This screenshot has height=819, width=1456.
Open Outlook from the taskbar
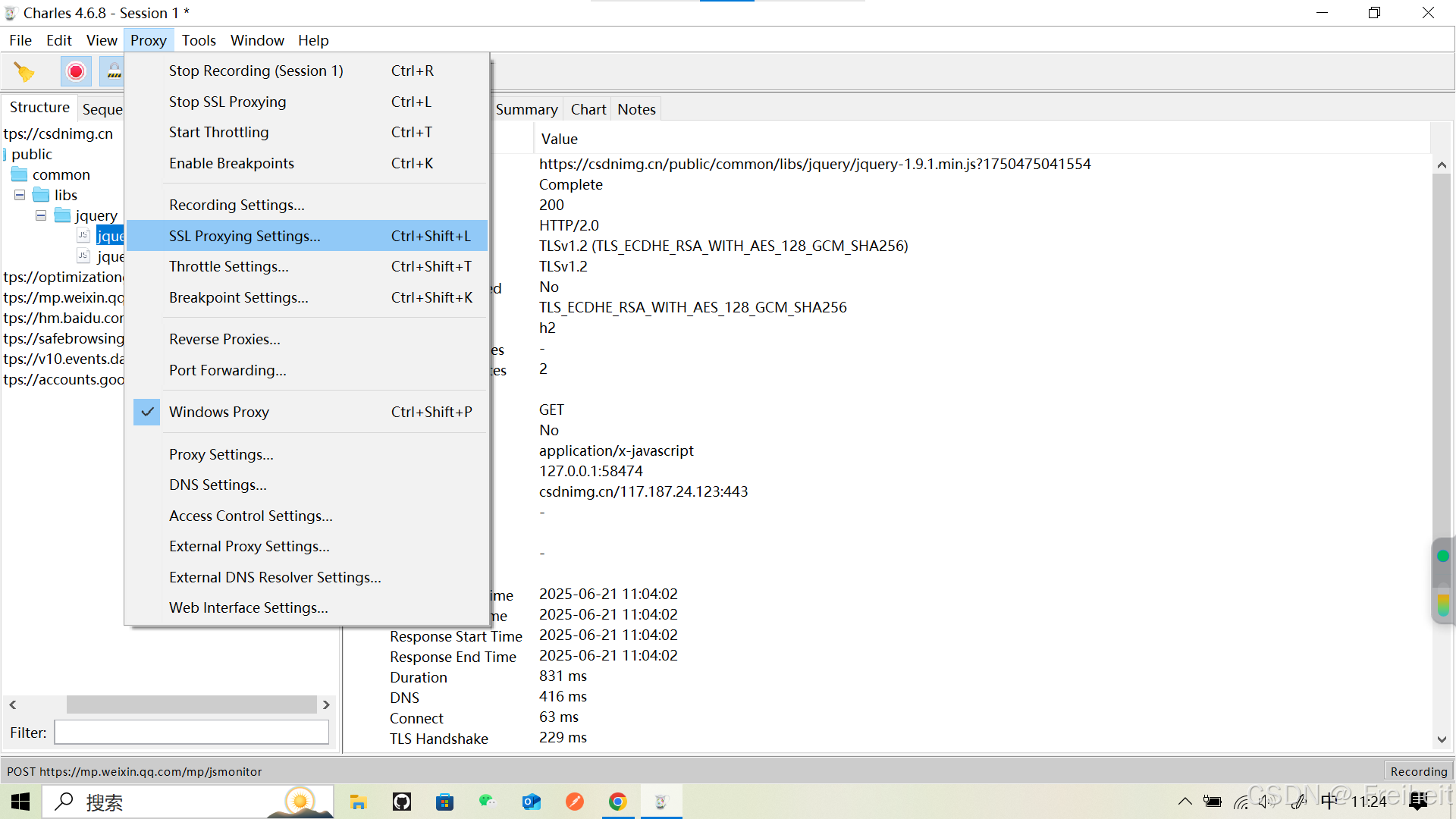[531, 802]
